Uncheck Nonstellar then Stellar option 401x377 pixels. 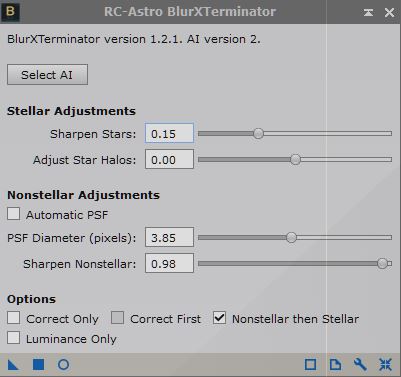coord(219,318)
